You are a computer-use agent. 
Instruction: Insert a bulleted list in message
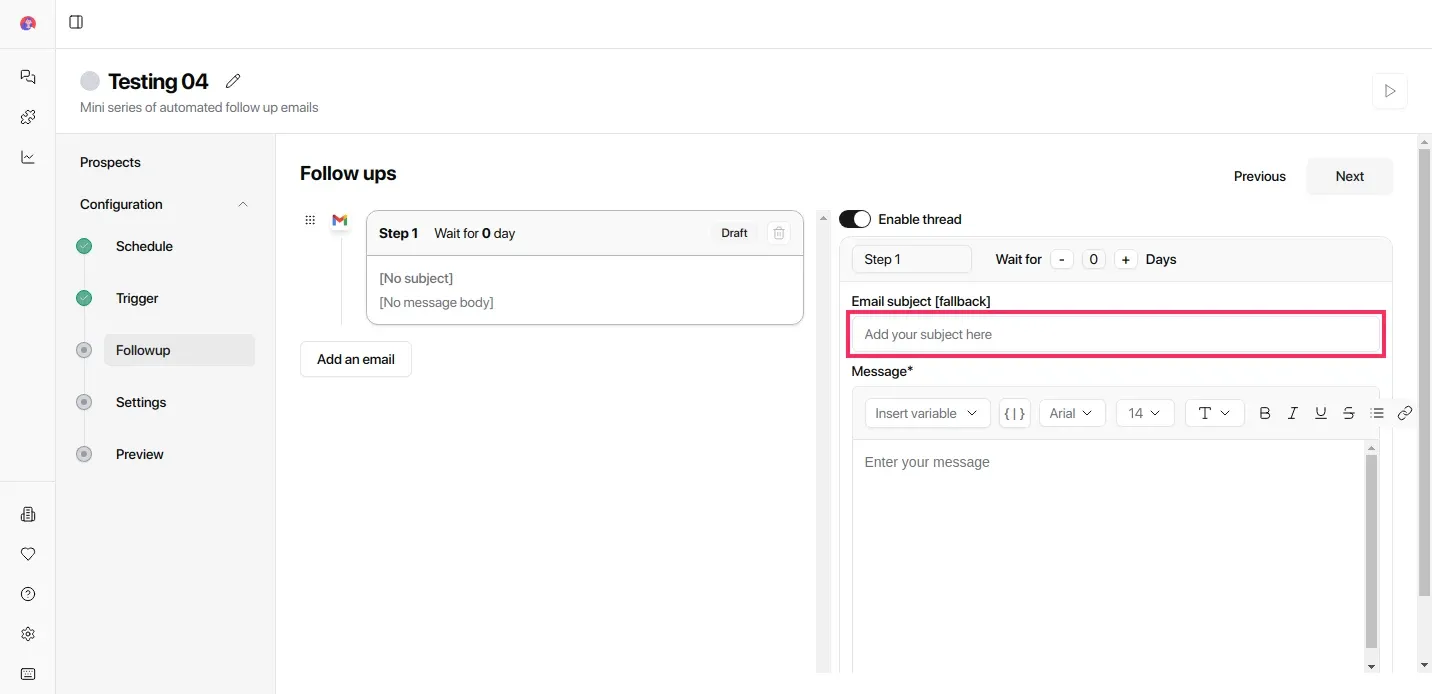point(1377,413)
